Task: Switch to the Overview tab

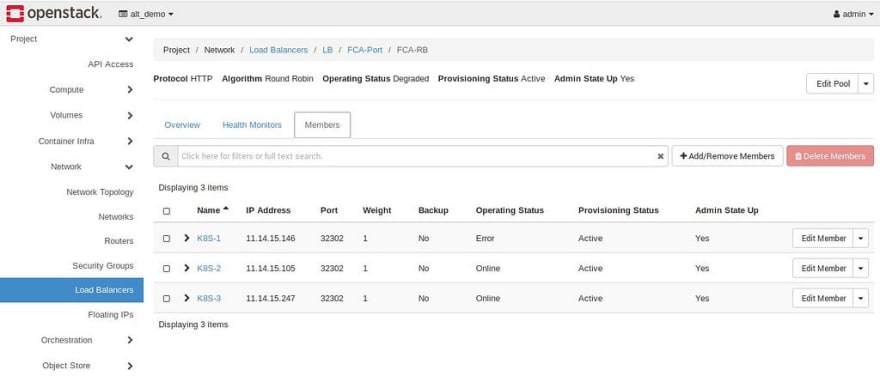Action: tap(182, 125)
